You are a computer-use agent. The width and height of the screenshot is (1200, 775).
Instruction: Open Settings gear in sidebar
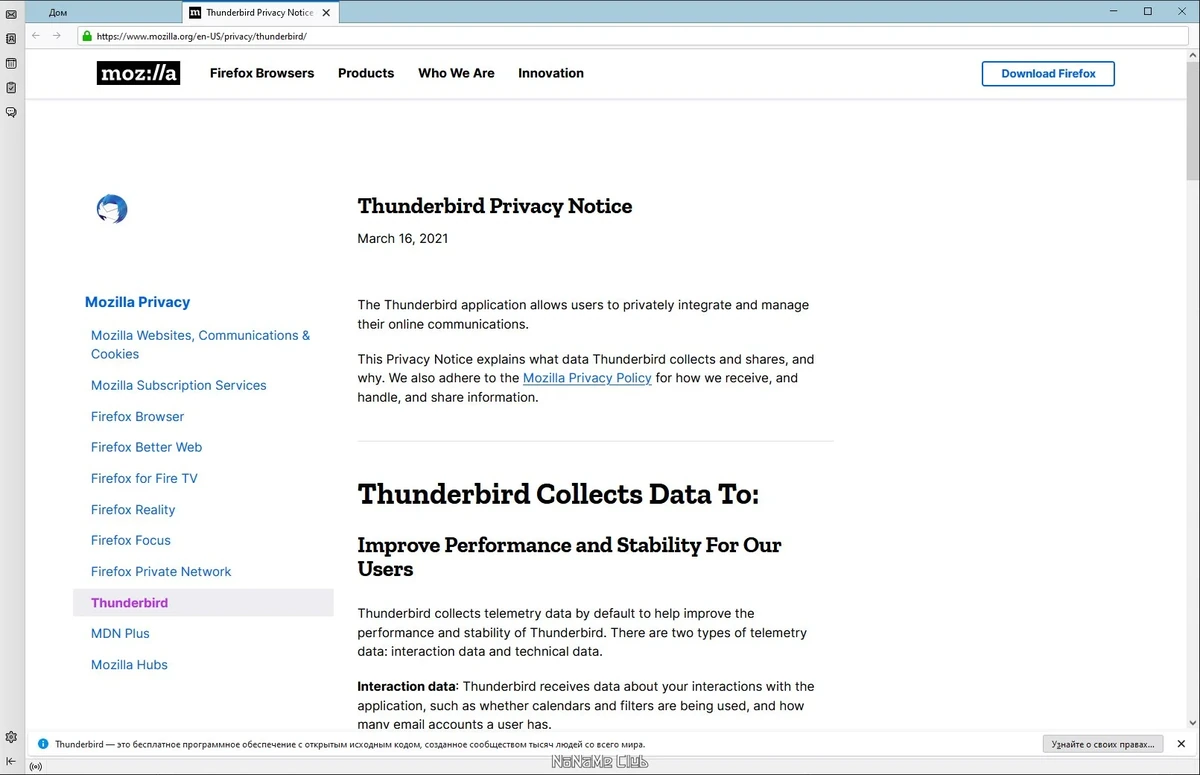[11, 737]
